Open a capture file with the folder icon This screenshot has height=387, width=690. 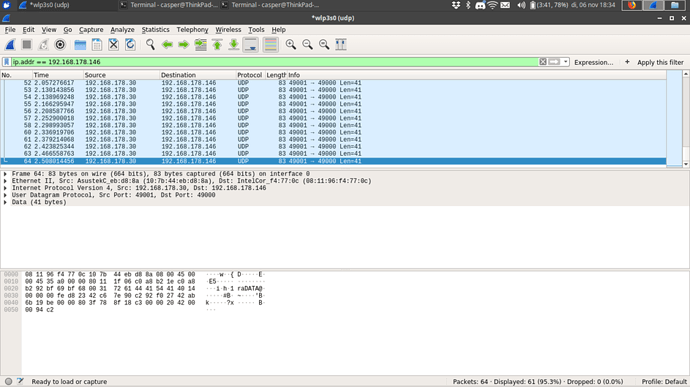pos(80,44)
